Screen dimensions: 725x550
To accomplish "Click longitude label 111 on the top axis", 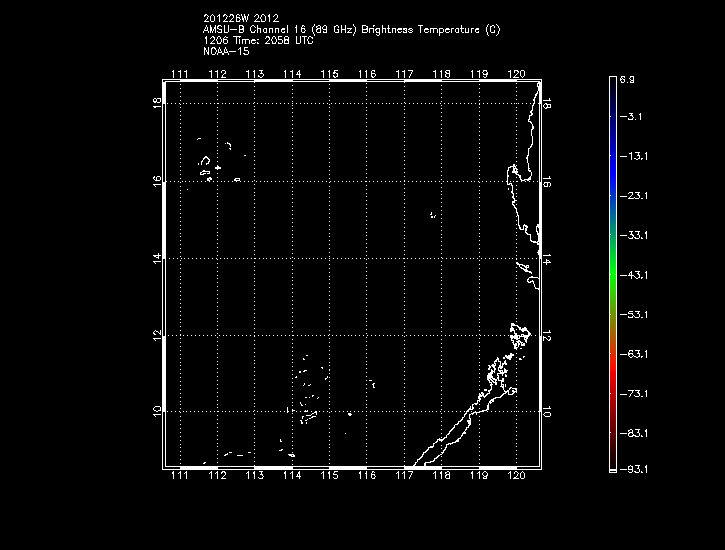I will 180,74.
